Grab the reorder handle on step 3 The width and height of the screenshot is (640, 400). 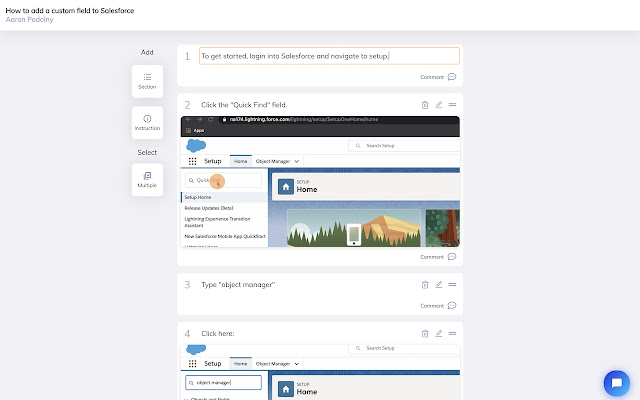click(452, 285)
